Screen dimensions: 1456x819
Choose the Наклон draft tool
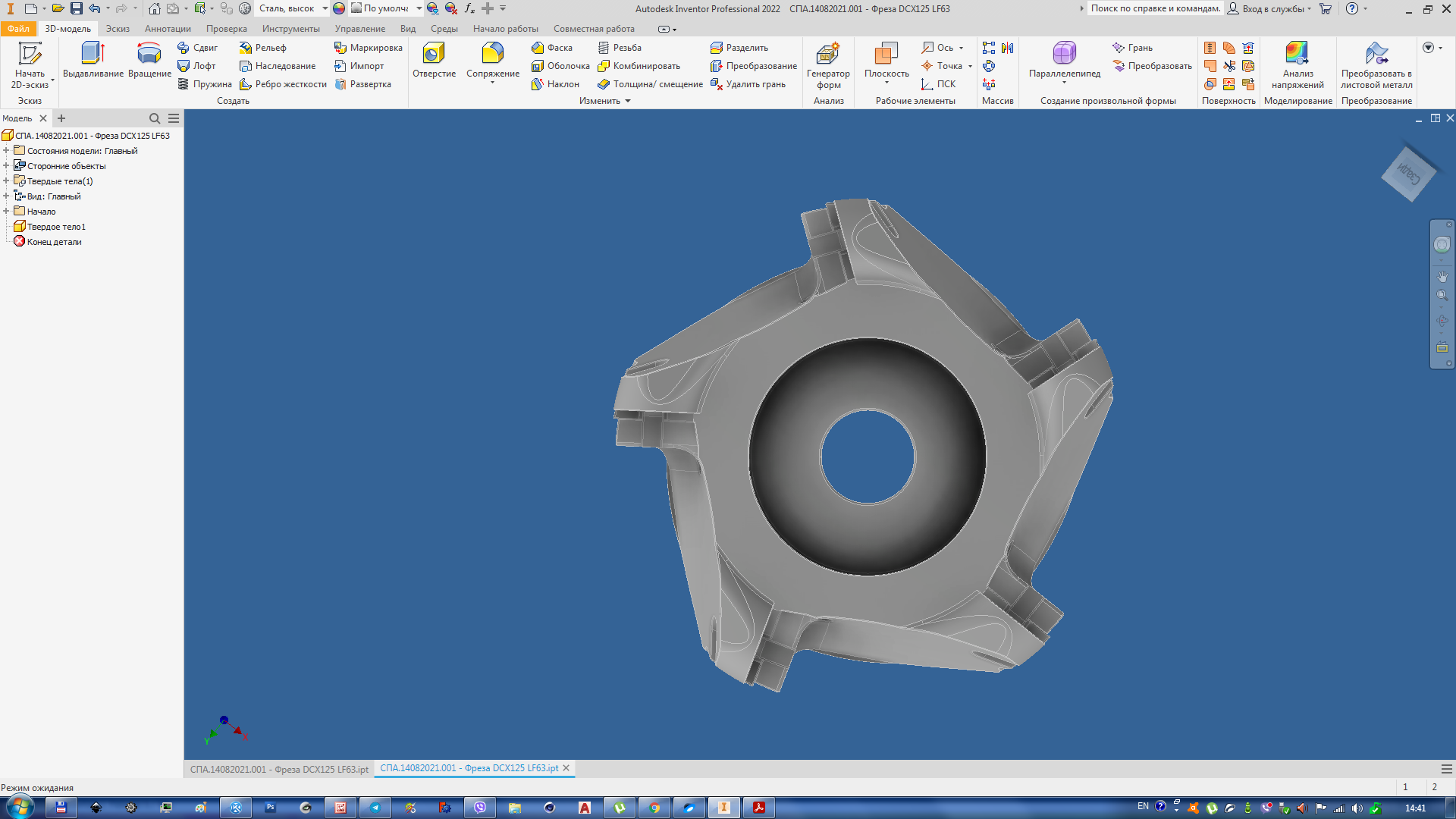555,84
